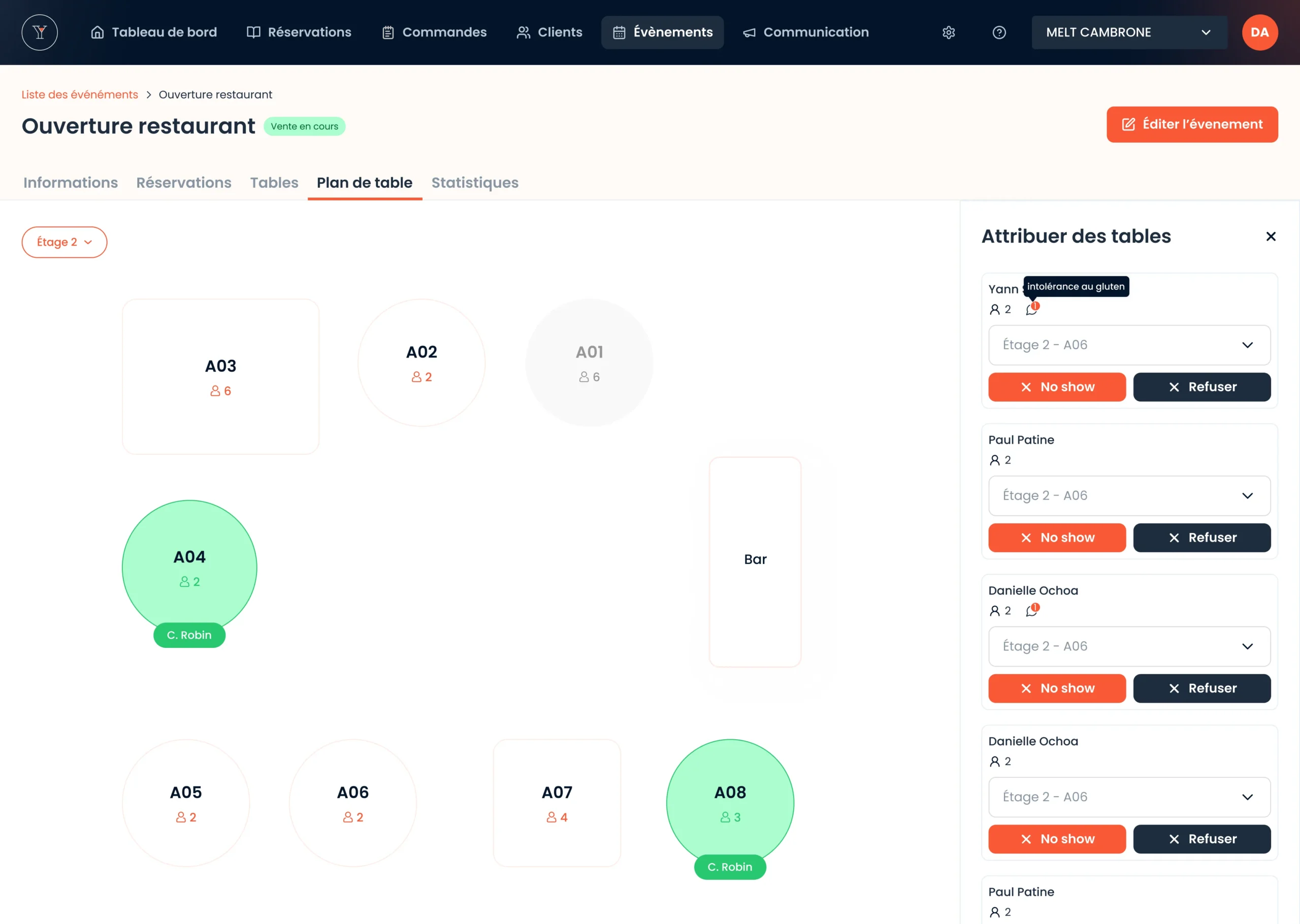Open Tableau de bord home page
The width and height of the screenshot is (1300, 924).
click(153, 32)
